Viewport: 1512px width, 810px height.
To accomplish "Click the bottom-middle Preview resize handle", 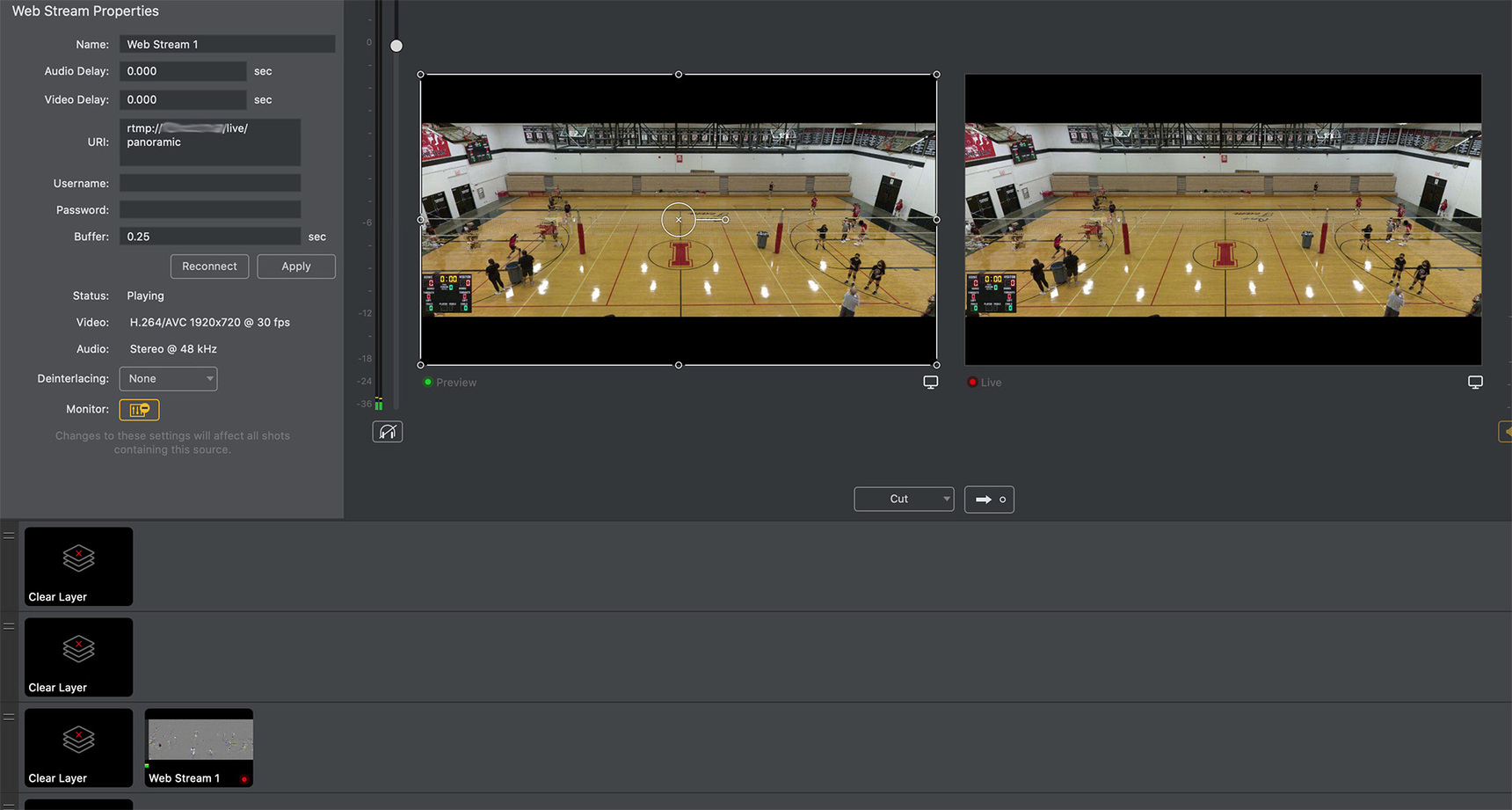I will pos(679,365).
